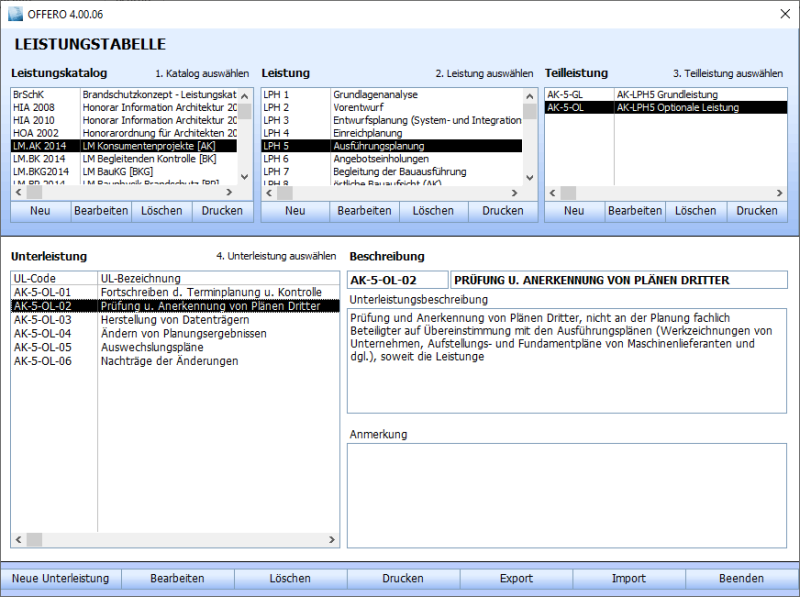
Task: Select catalog HIA 2010
Action: (124, 120)
